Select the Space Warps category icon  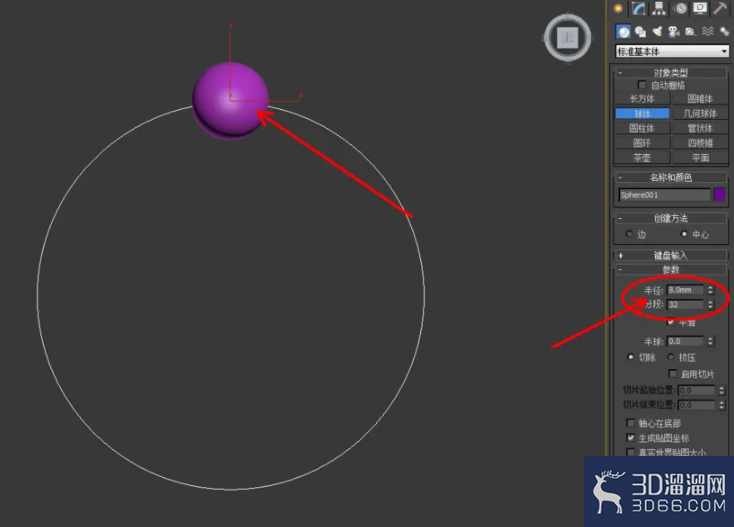(708, 32)
